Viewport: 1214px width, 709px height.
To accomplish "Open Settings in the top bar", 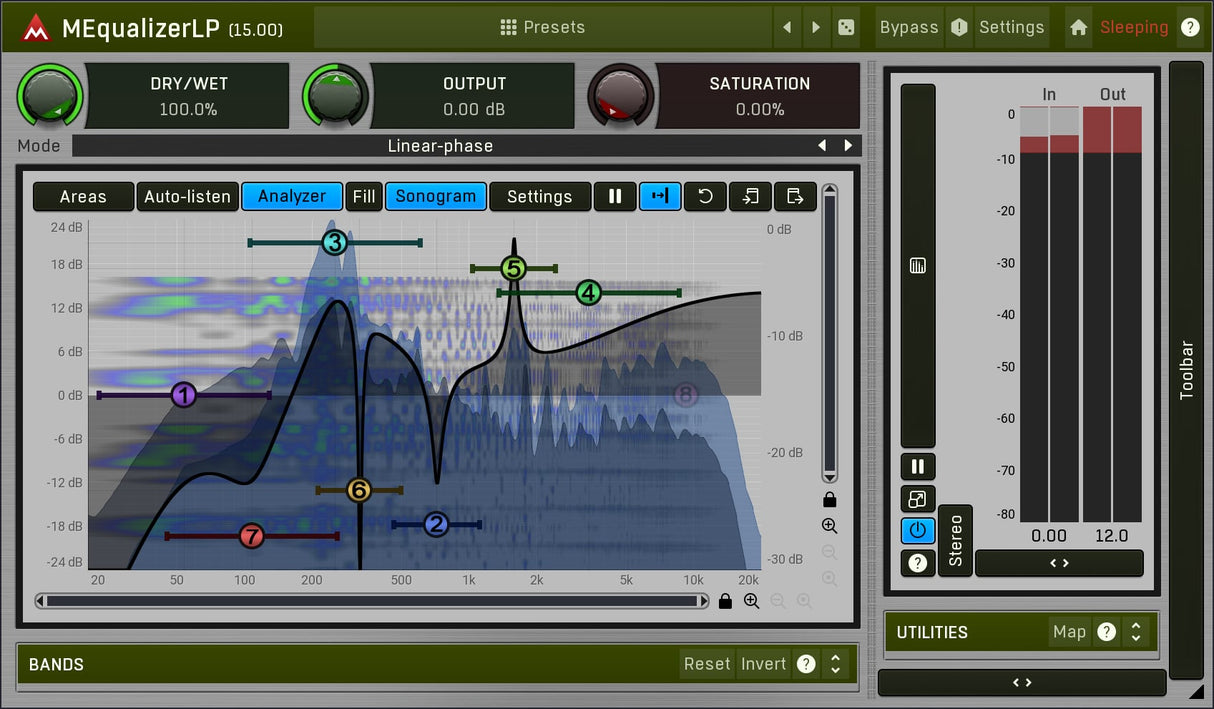I will (x=1011, y=28).
